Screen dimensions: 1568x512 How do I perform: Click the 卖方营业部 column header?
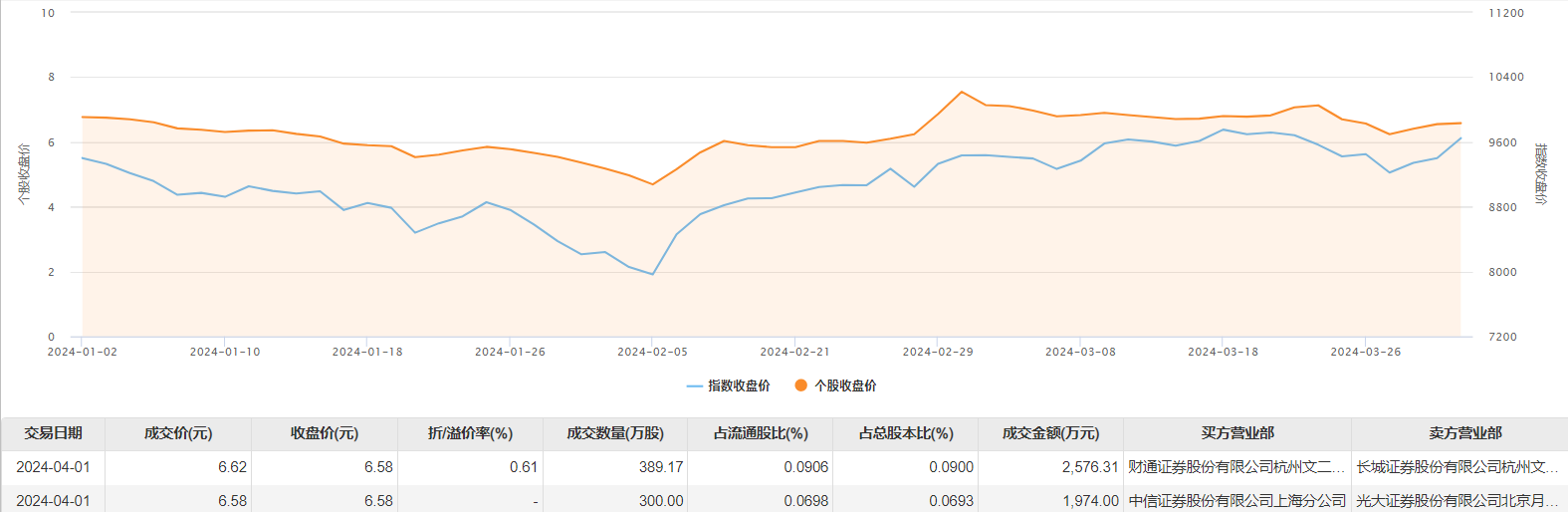point(1464,433)
